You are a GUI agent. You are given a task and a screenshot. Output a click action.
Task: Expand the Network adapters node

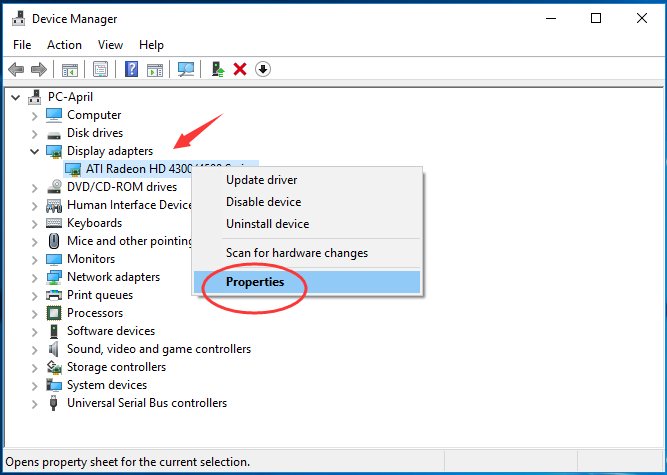[x=35, y=277]
